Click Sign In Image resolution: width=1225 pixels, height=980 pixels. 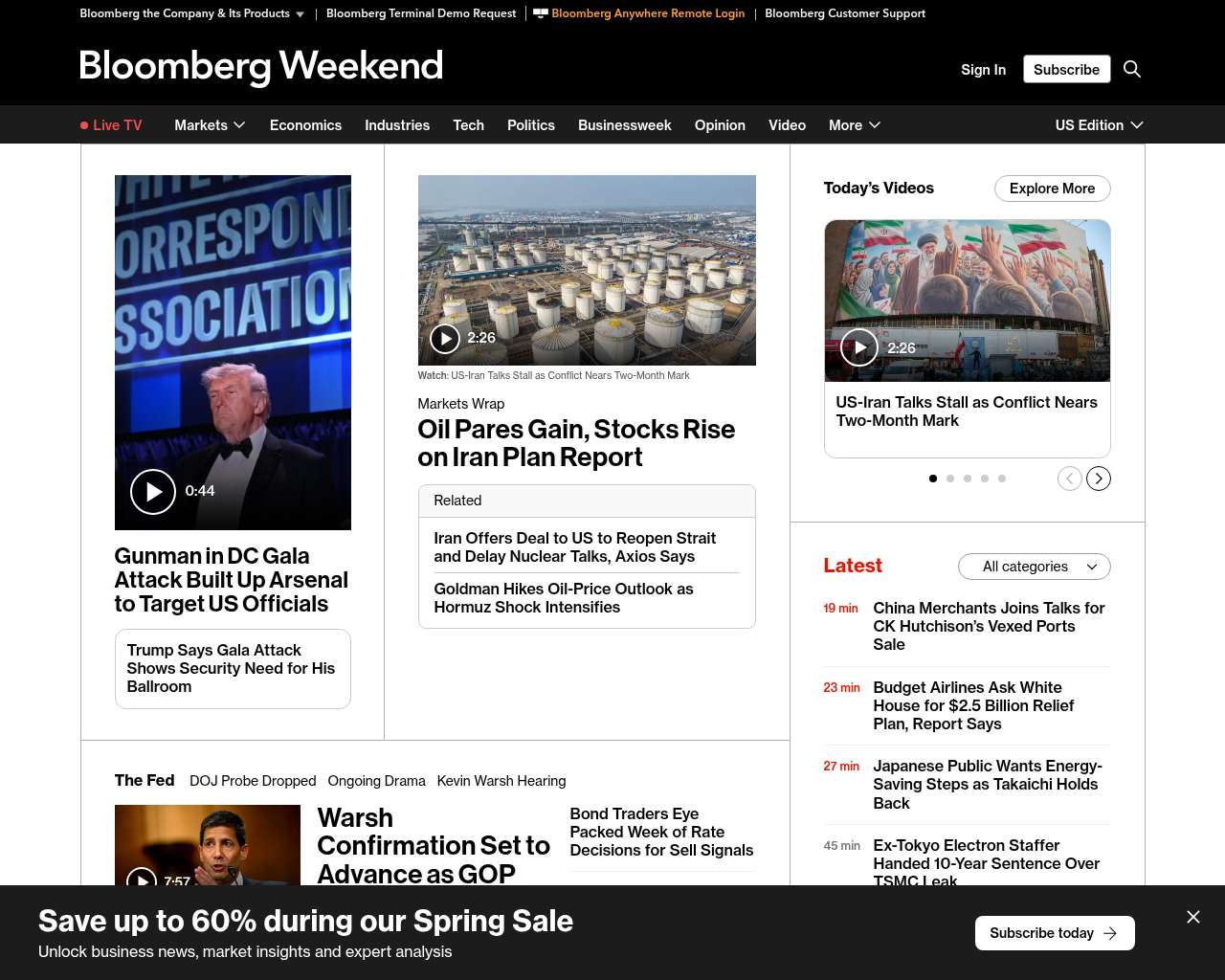[984, 70]
